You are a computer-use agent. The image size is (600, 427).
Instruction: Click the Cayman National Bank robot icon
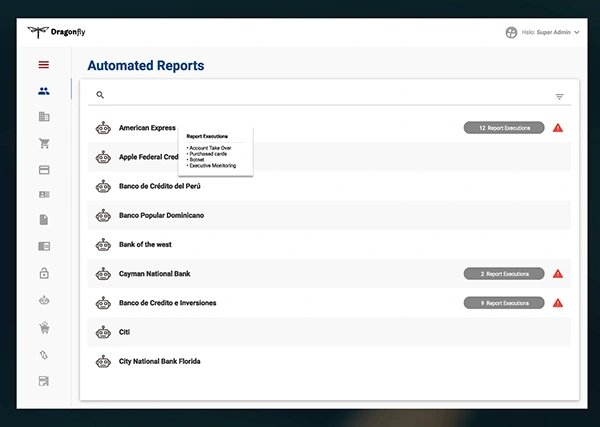click(103, 274)
